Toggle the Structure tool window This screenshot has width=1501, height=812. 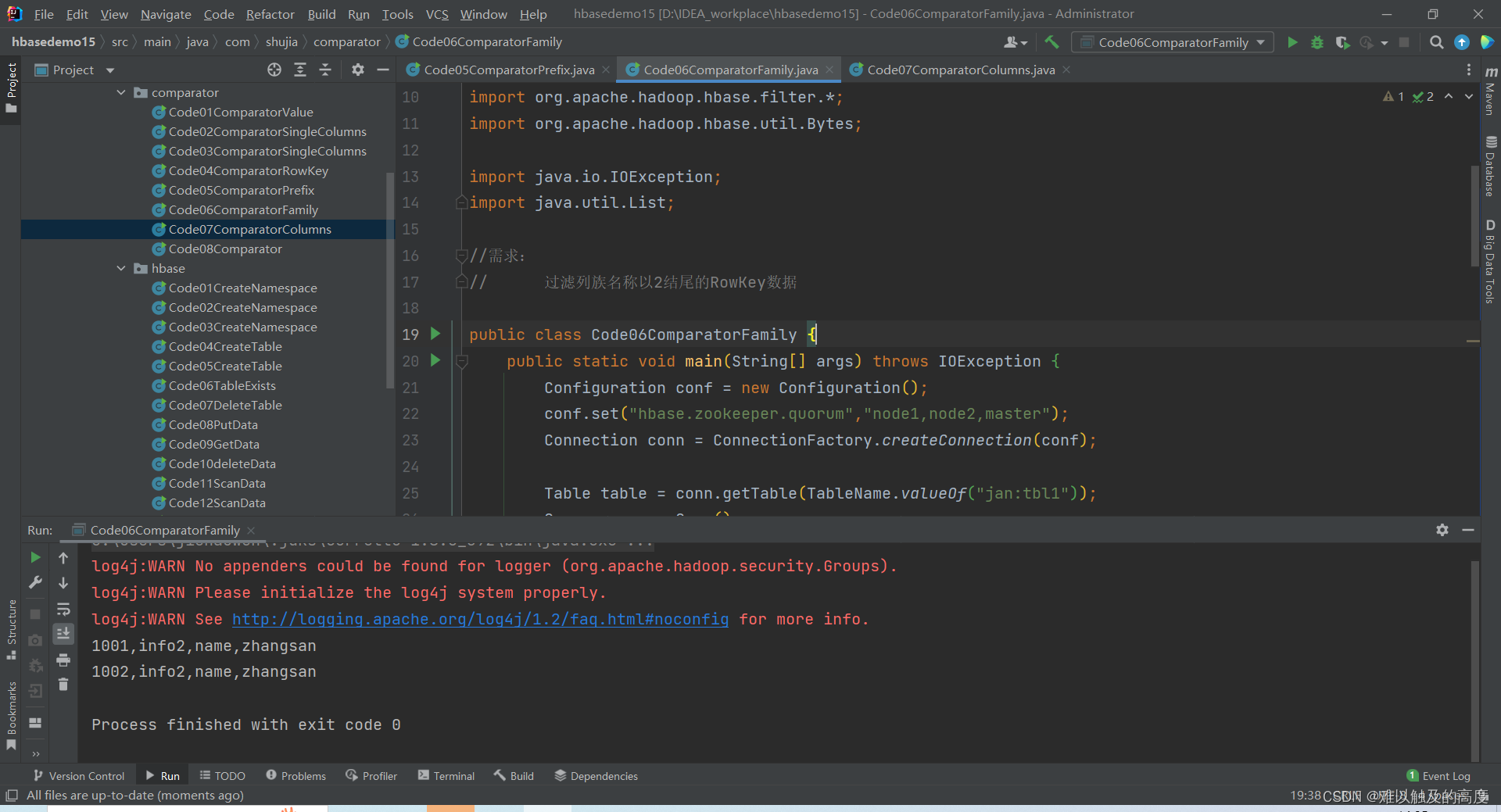pos(11,630)
